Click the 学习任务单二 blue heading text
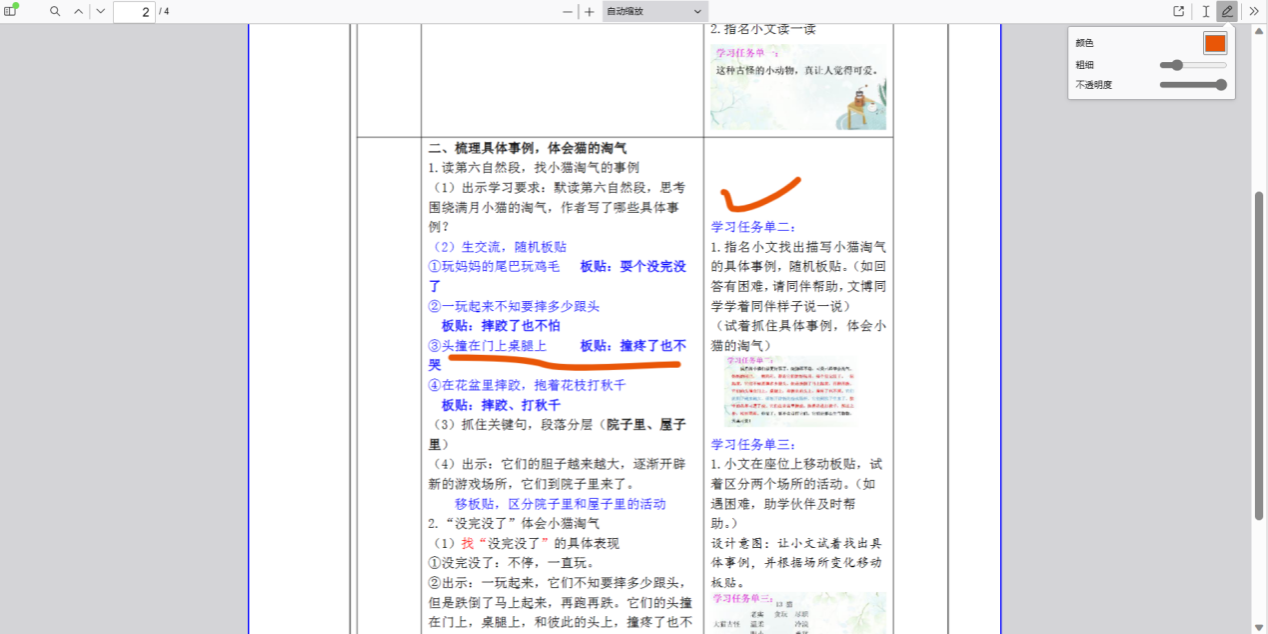 [x=753, y=227]
